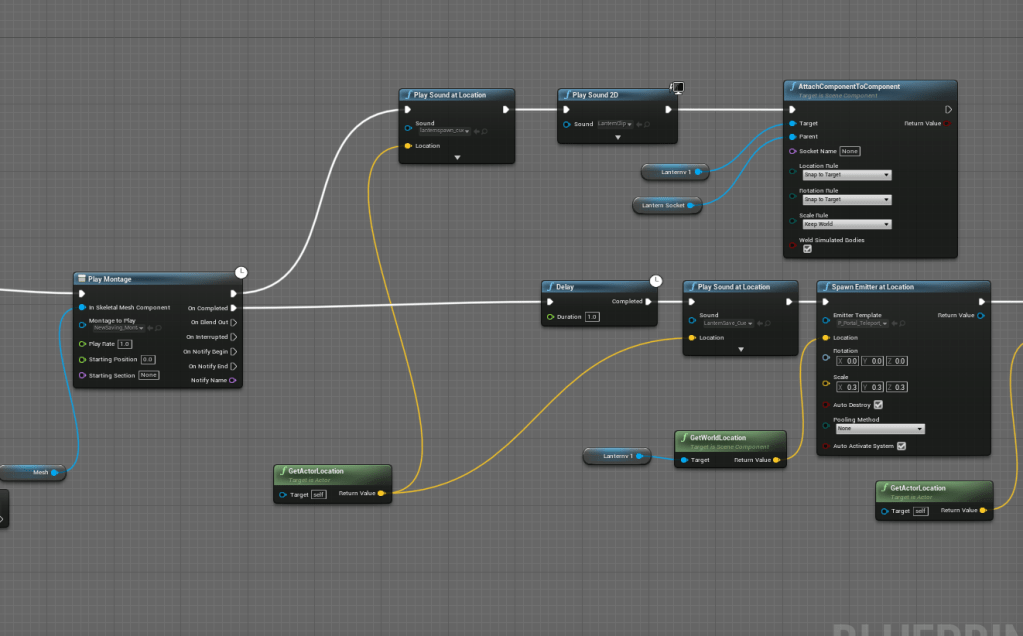
Task: Click the Play Rate input field
Action: (x=125, y=344)
